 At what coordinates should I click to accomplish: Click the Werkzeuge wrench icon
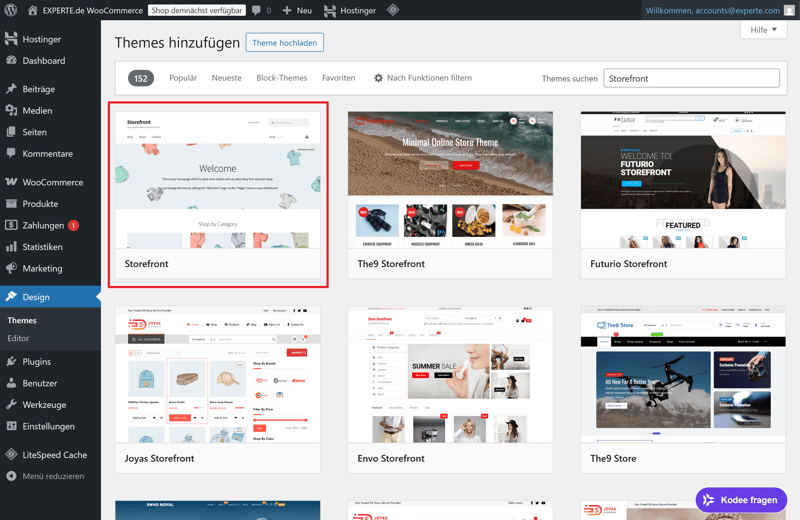coord(11,404)
